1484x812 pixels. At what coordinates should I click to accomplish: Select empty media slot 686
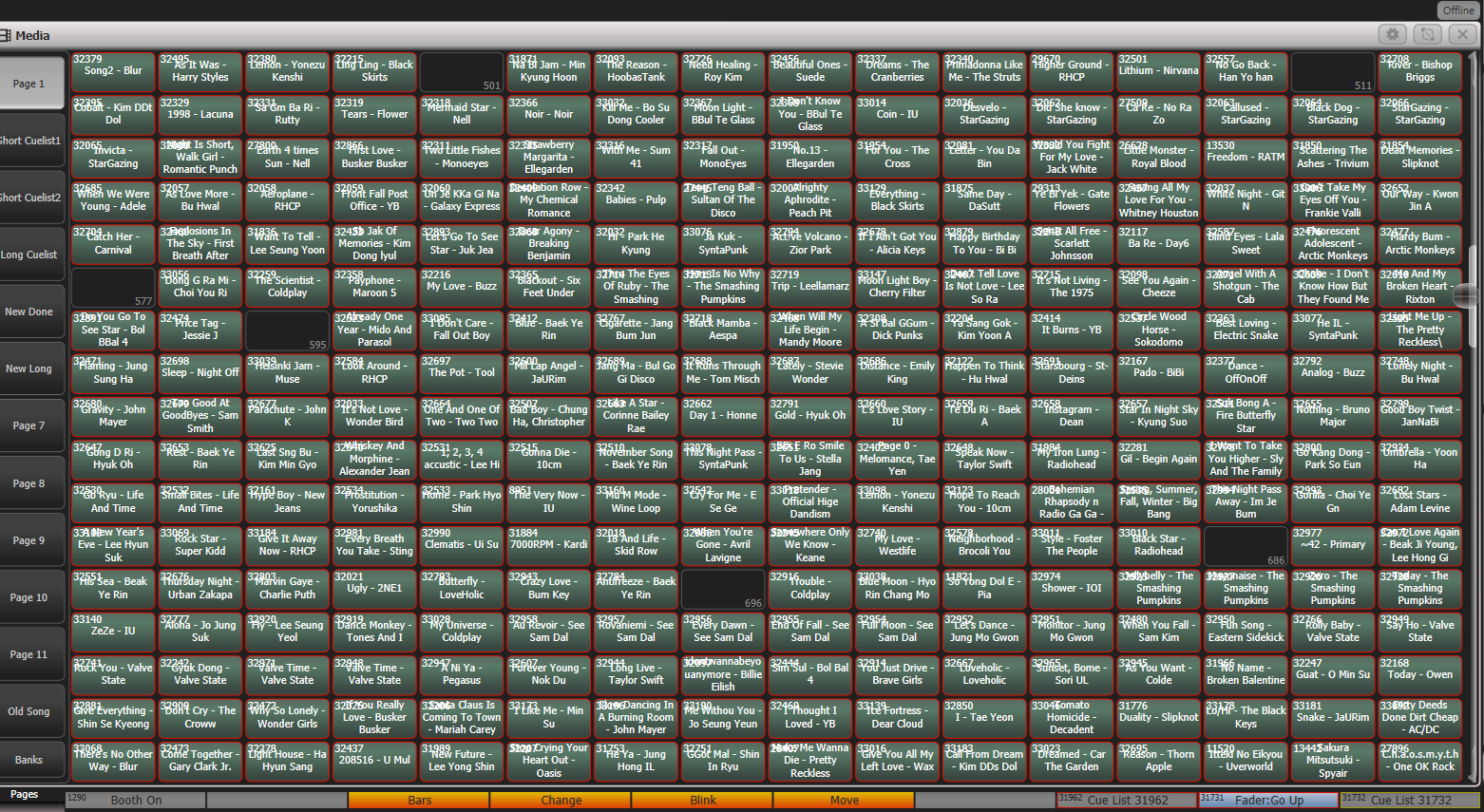[x=1246, y=546]
